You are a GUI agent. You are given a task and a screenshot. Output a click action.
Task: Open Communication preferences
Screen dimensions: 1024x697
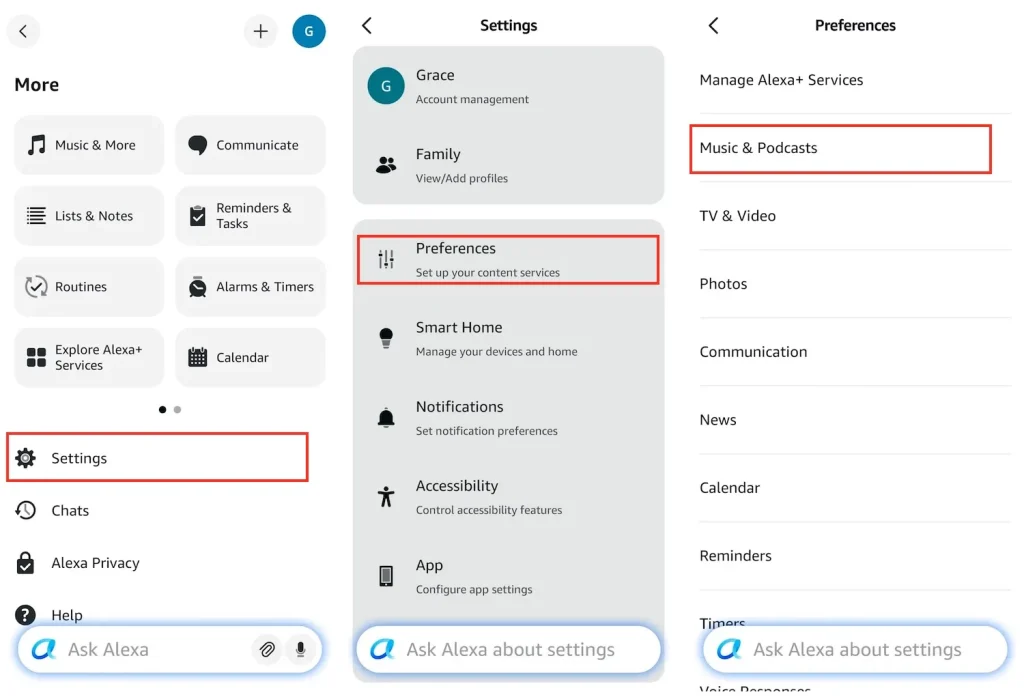(855, 351)
